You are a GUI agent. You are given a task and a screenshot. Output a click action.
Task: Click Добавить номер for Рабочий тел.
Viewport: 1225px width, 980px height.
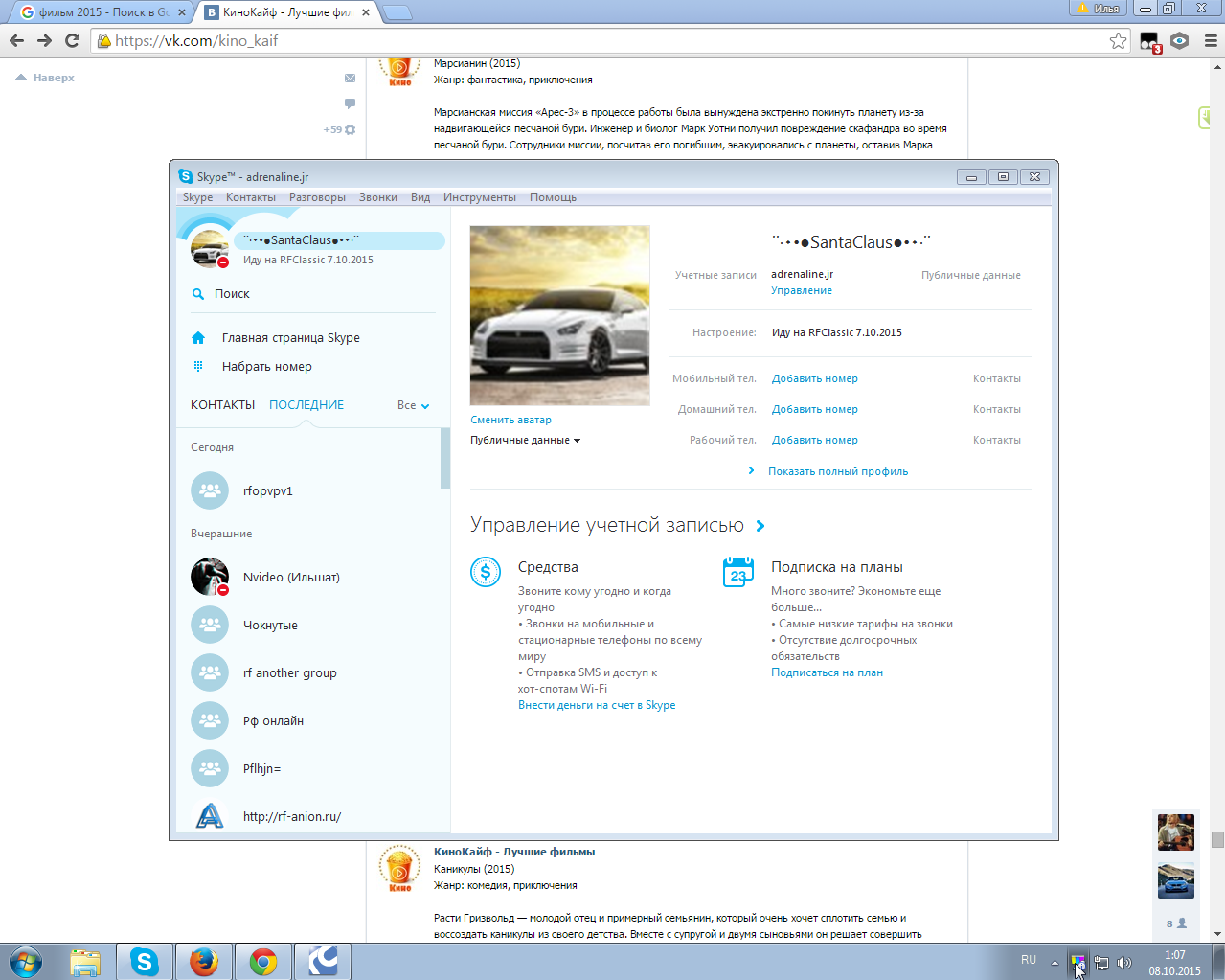click(x=815, y=440)
